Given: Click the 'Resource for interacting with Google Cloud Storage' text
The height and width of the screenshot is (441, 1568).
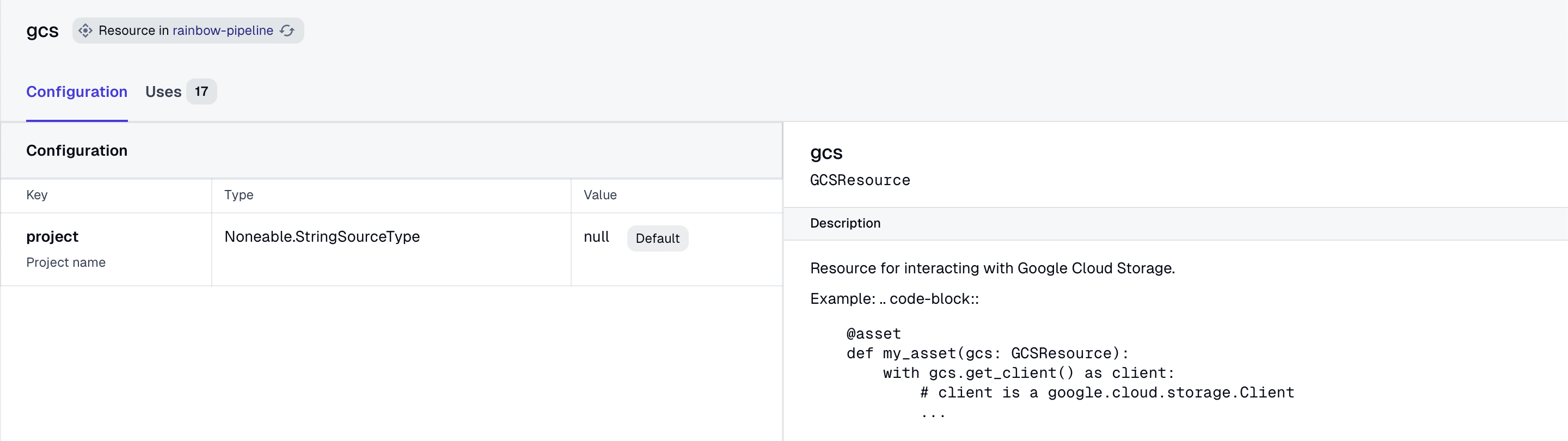Looking at the screenshot, I should (992, 268).
